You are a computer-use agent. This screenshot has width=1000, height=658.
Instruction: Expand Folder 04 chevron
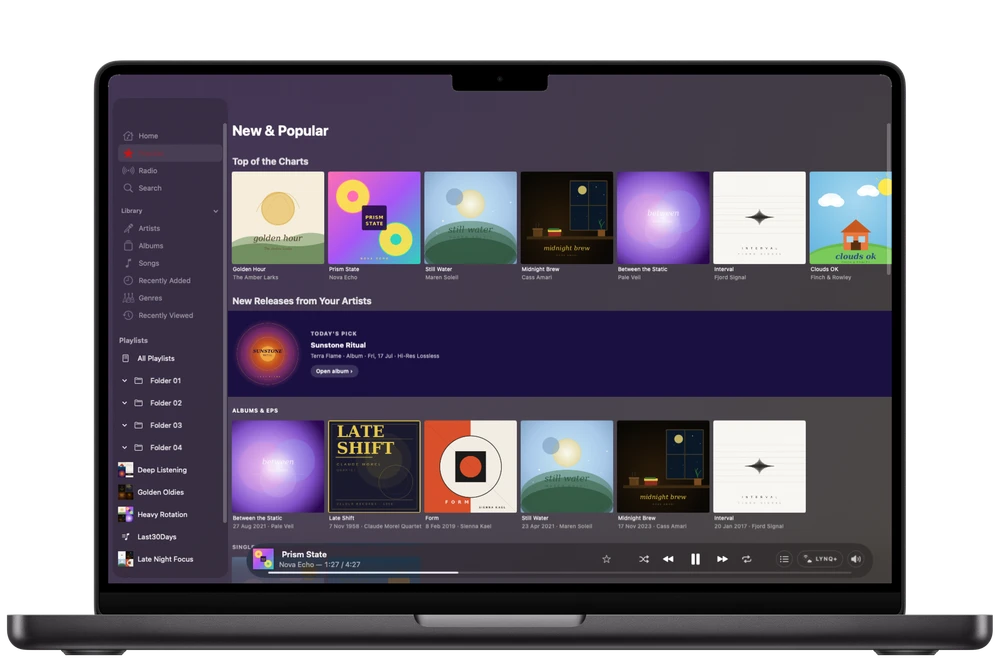click(x=124, y=448)
